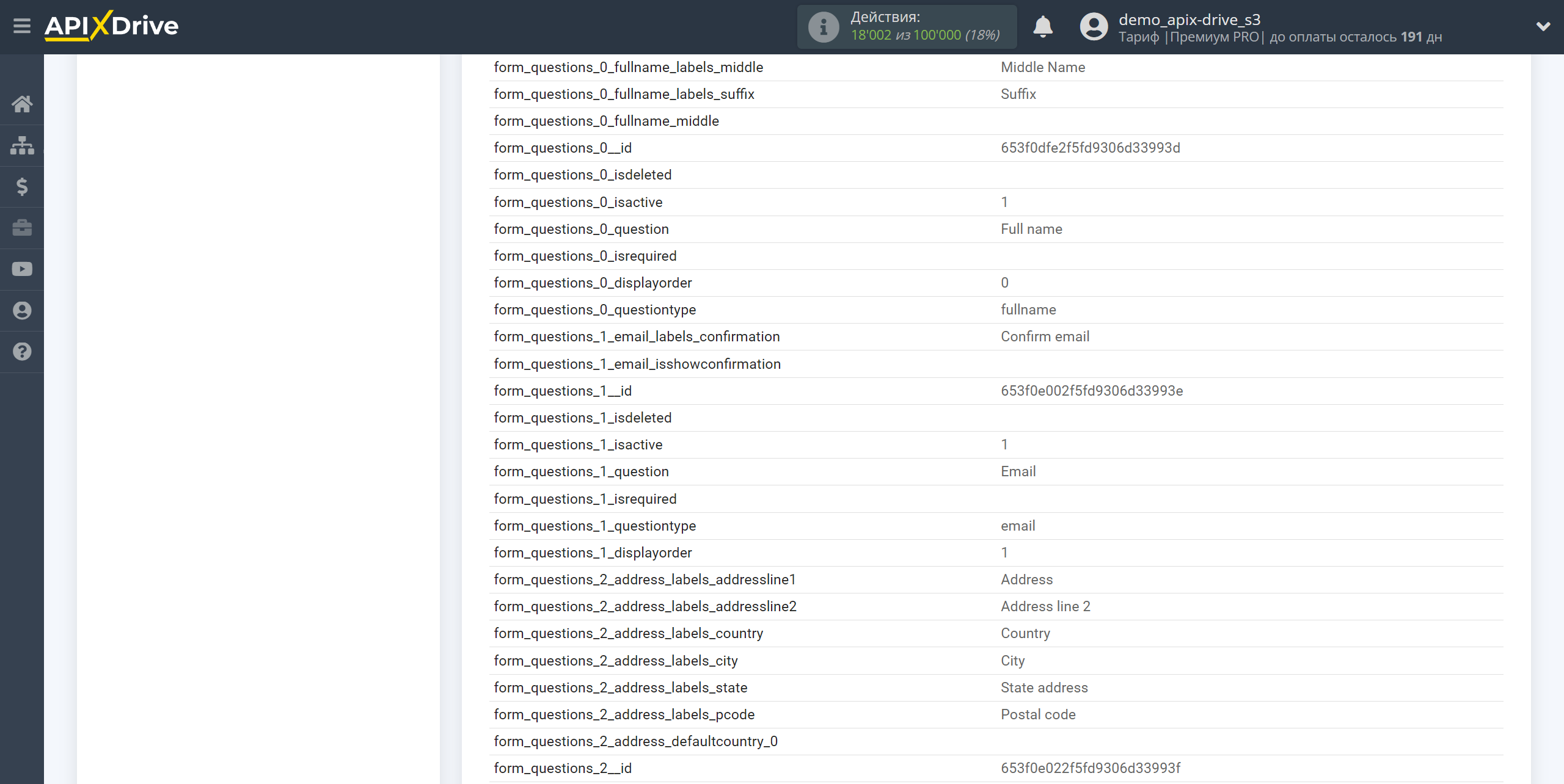Select the Postal code value
The width and height of the screenshot is (1564, 784).
[x=1038, y=714]
